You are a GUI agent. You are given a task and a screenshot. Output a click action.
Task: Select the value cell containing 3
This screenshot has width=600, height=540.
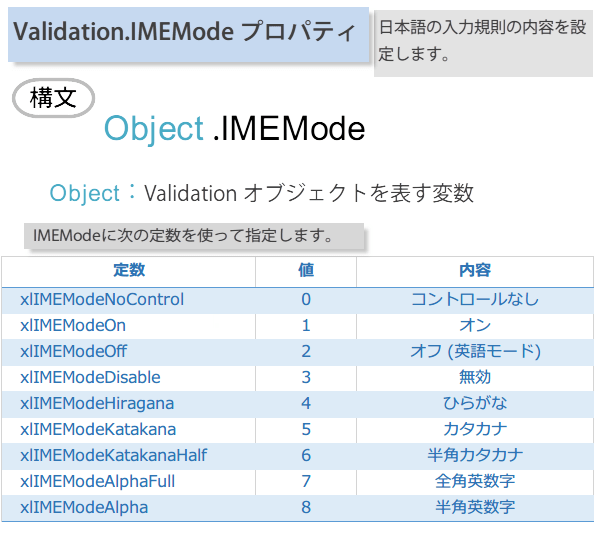coord(306,377)
